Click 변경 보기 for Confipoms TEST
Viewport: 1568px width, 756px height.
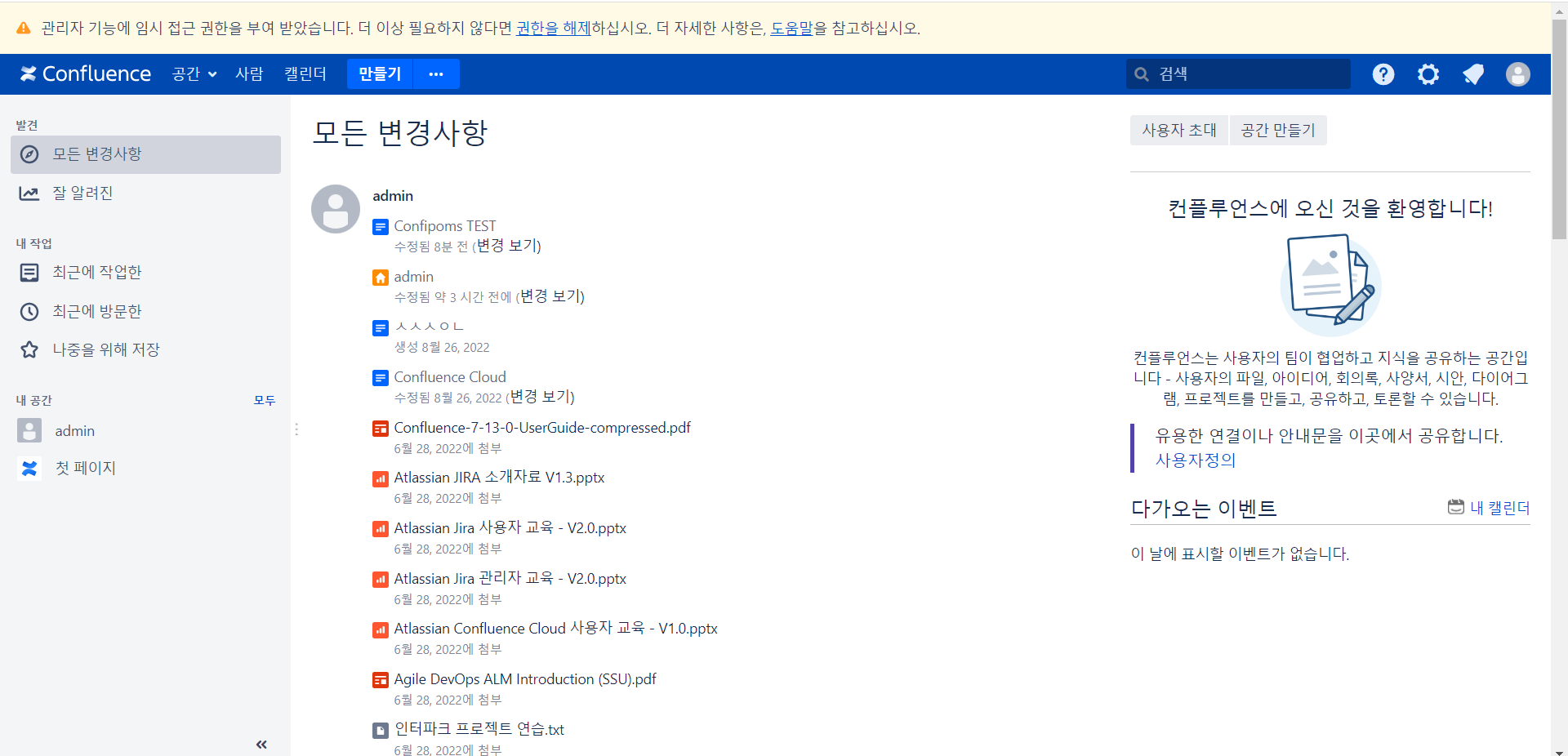pos(508,246)
